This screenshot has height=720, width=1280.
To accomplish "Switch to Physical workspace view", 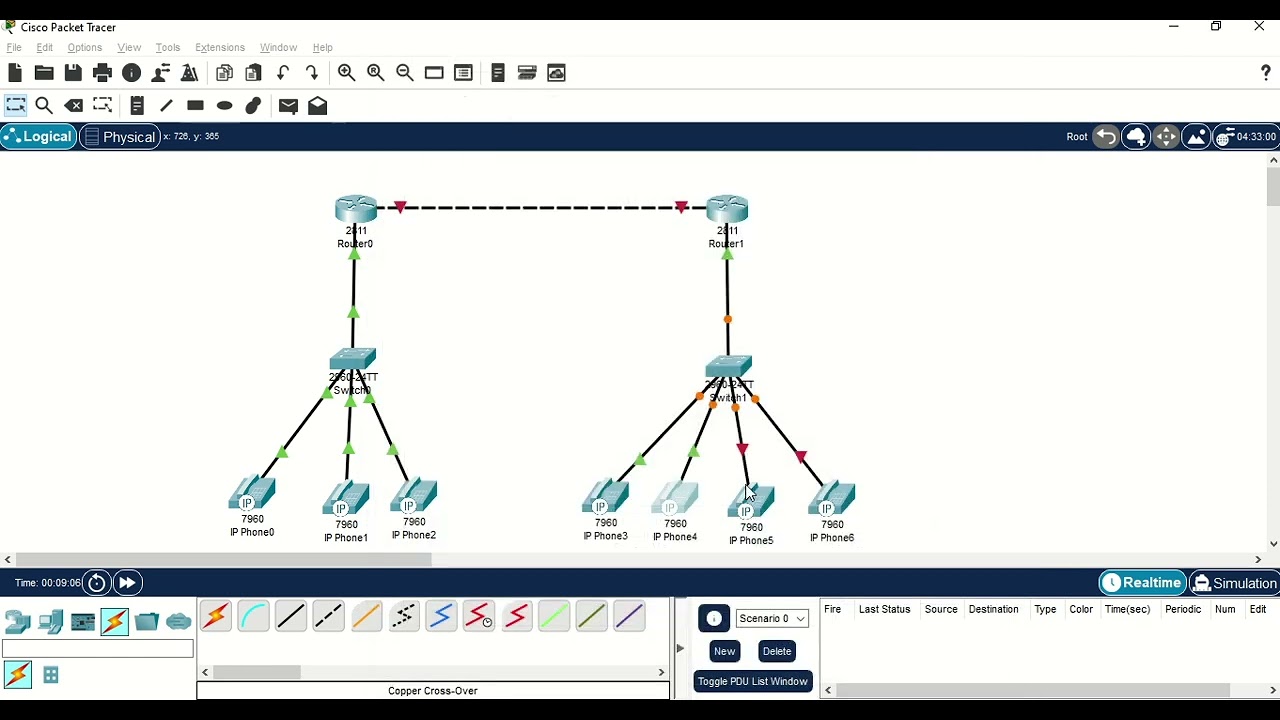I will pos(119,137).
